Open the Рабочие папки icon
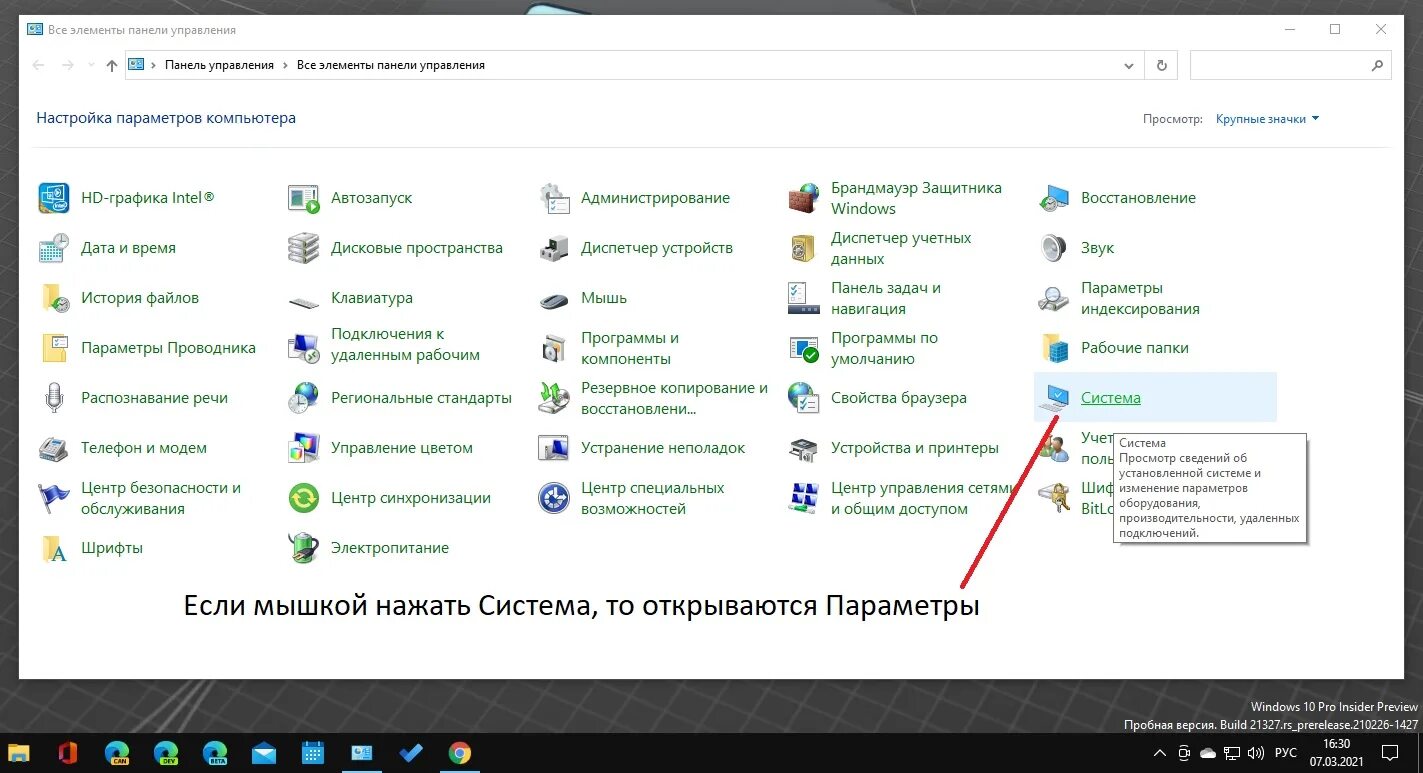1423x773 pixels. (1054, 348)
